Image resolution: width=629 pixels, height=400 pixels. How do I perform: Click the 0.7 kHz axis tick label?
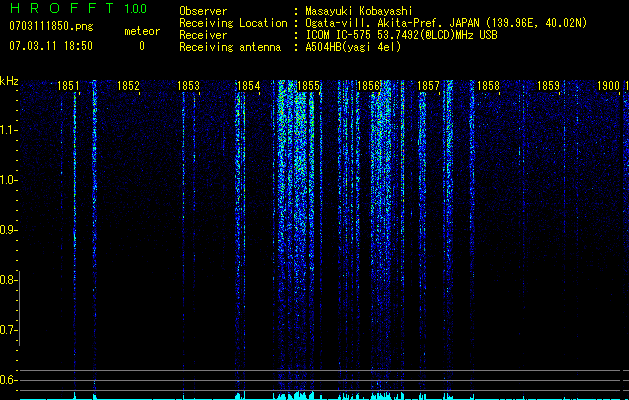8,330
